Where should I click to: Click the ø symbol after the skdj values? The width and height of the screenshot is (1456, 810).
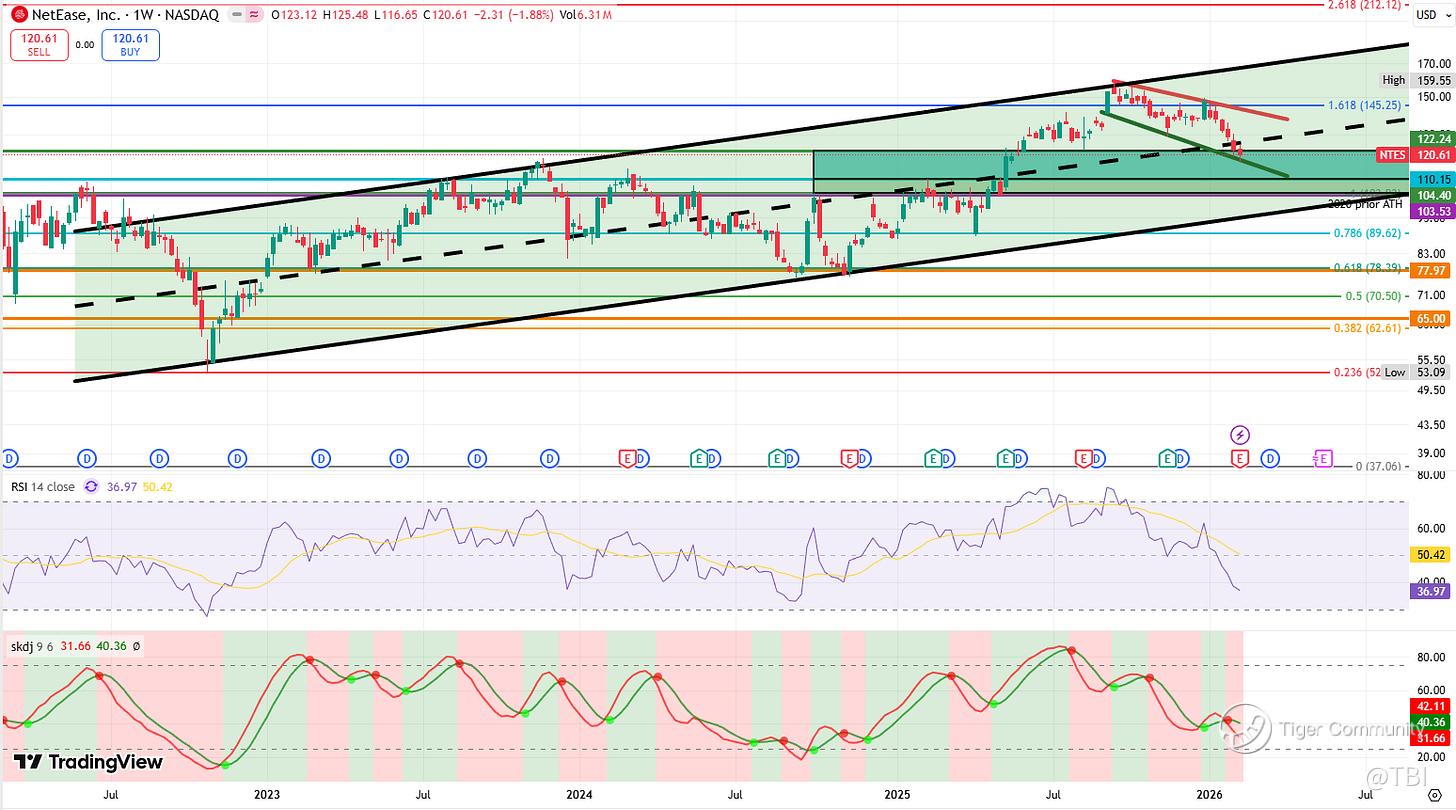click(136, 647)
